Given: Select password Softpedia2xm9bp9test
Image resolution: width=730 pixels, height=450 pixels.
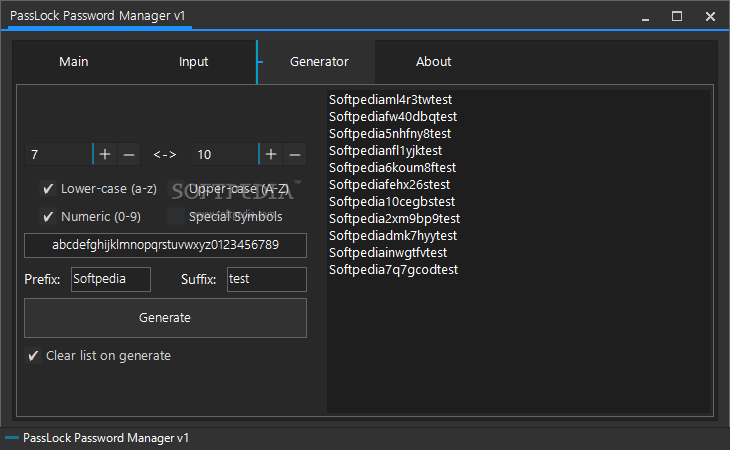Looking at the screenshot, I should [x=394, y=218].
